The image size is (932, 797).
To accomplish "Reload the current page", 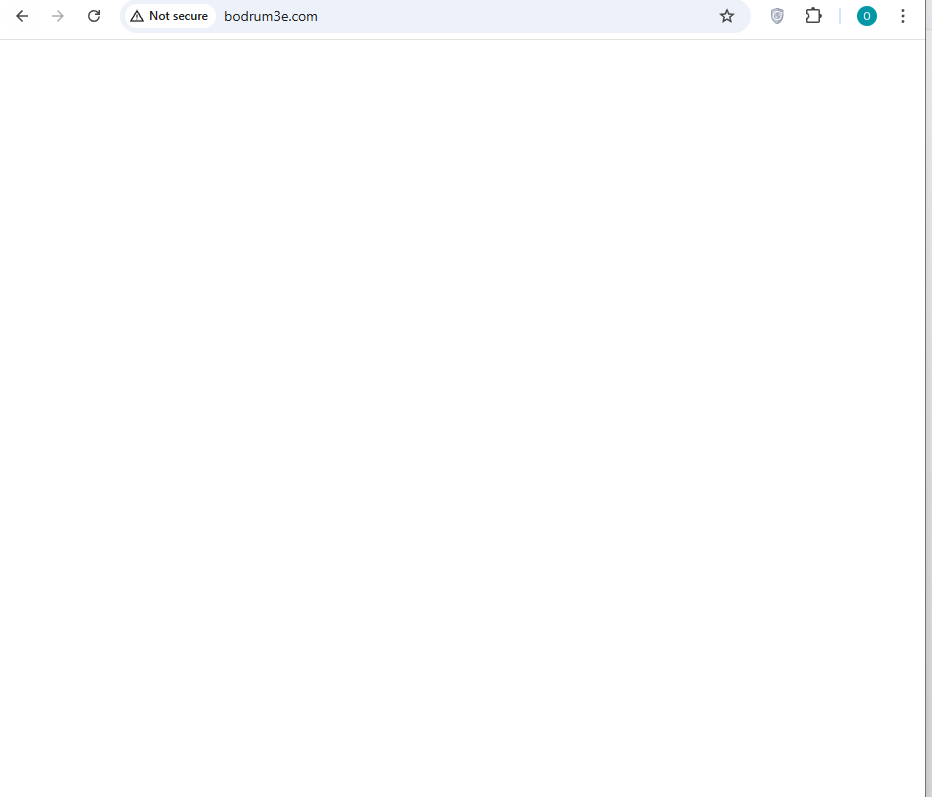I will [94, 16].
